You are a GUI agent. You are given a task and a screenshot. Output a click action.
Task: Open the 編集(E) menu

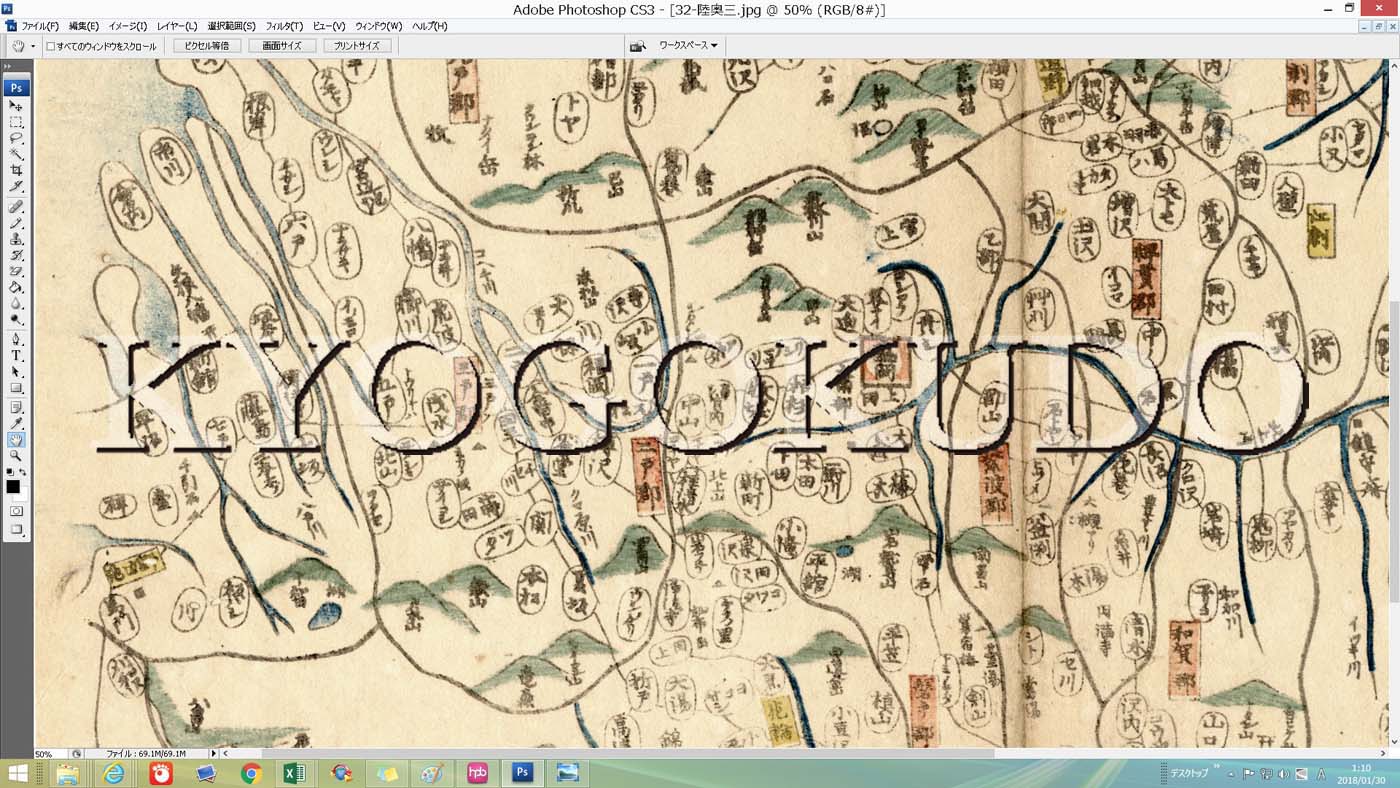click(84, 26)
